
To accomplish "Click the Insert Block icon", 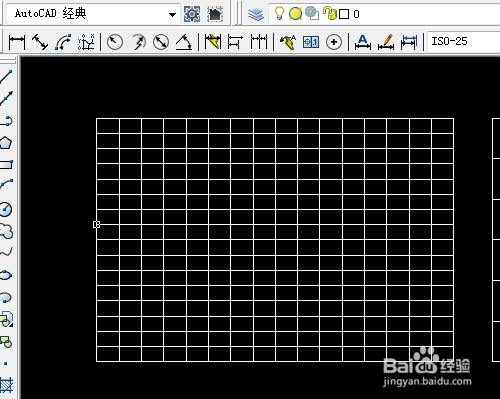I will (x=6, y=319).
